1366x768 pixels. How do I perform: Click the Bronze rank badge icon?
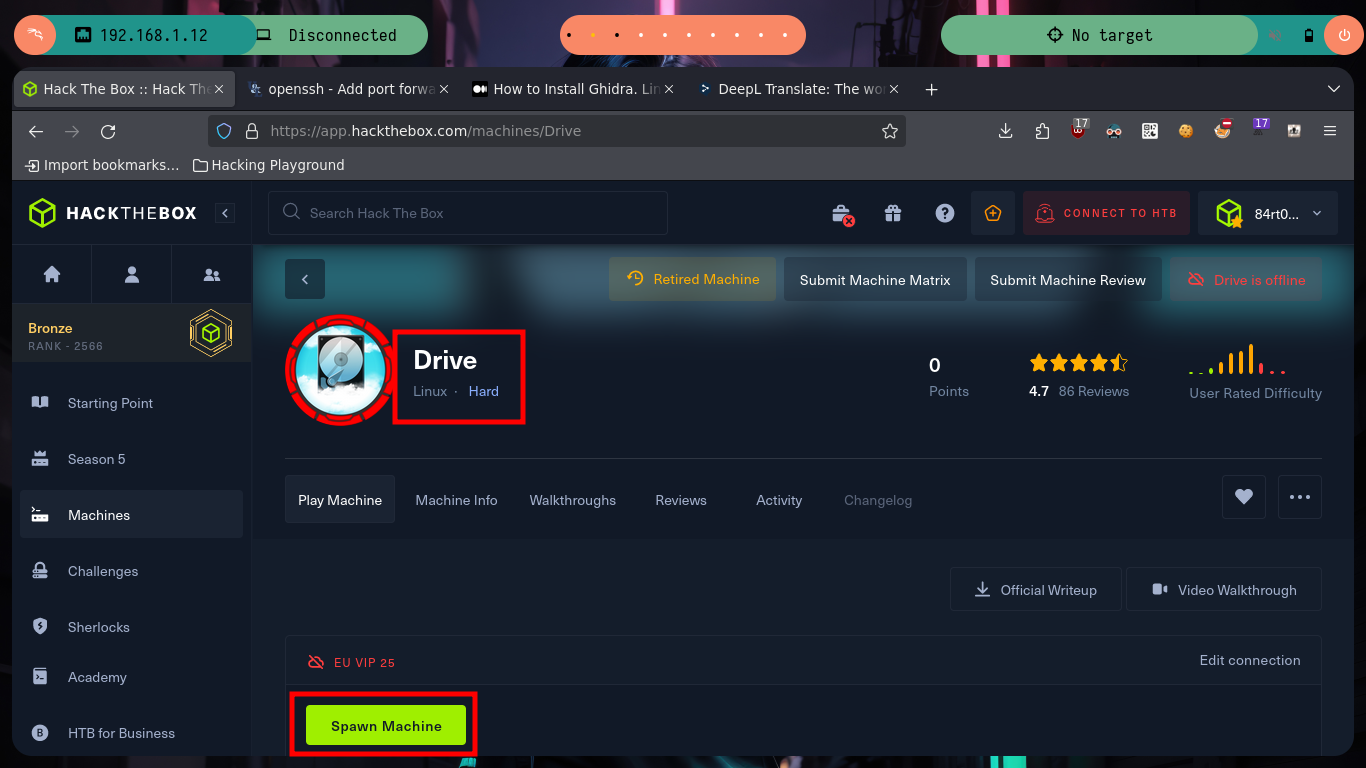211,334
